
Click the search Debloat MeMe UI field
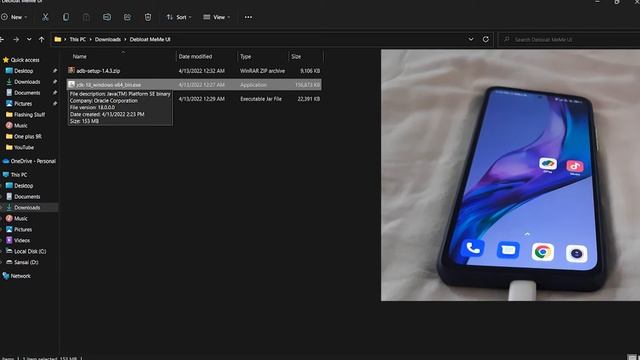(x=569, y=40)
